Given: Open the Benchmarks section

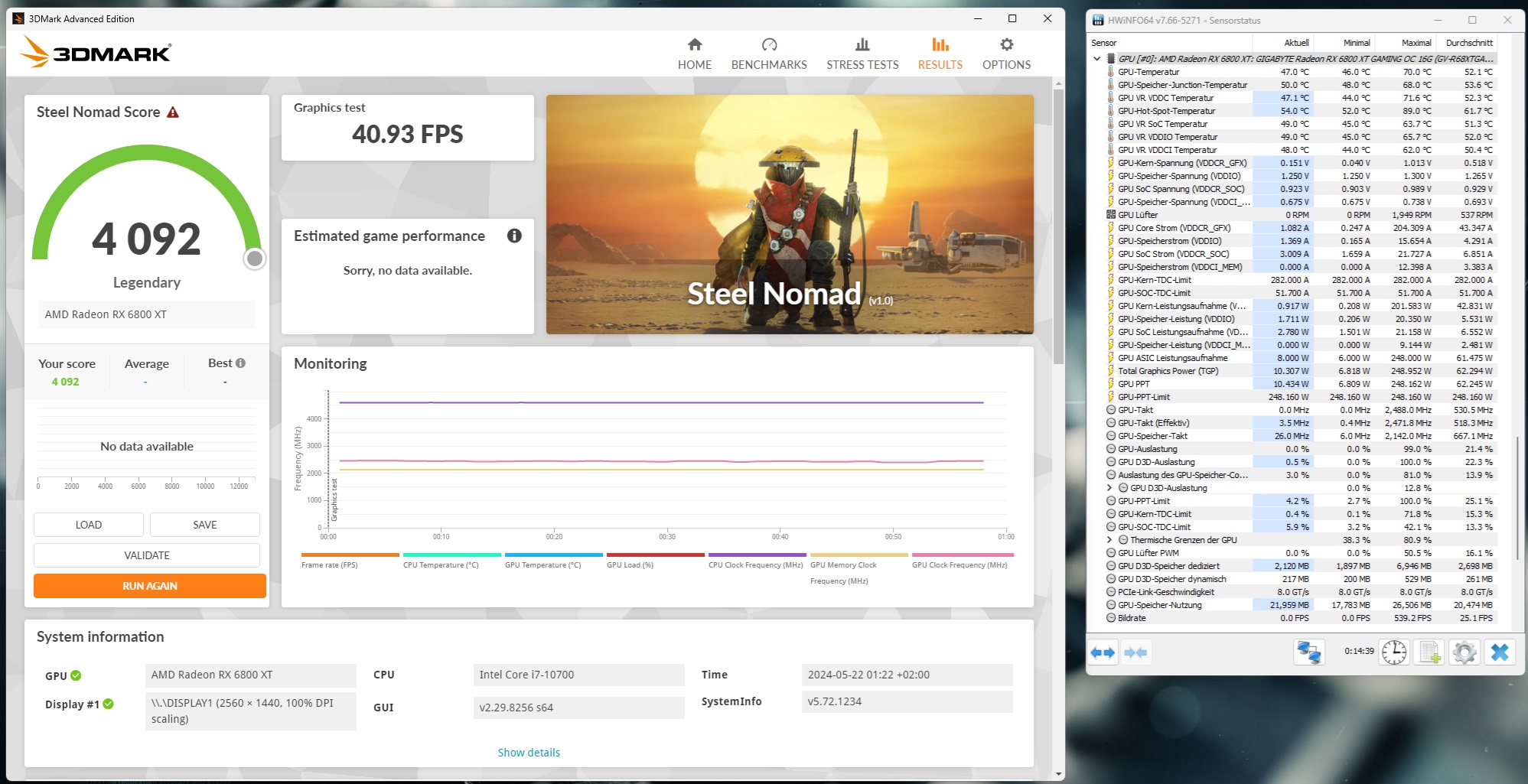Looking at the screenshot, I should 768,52.
